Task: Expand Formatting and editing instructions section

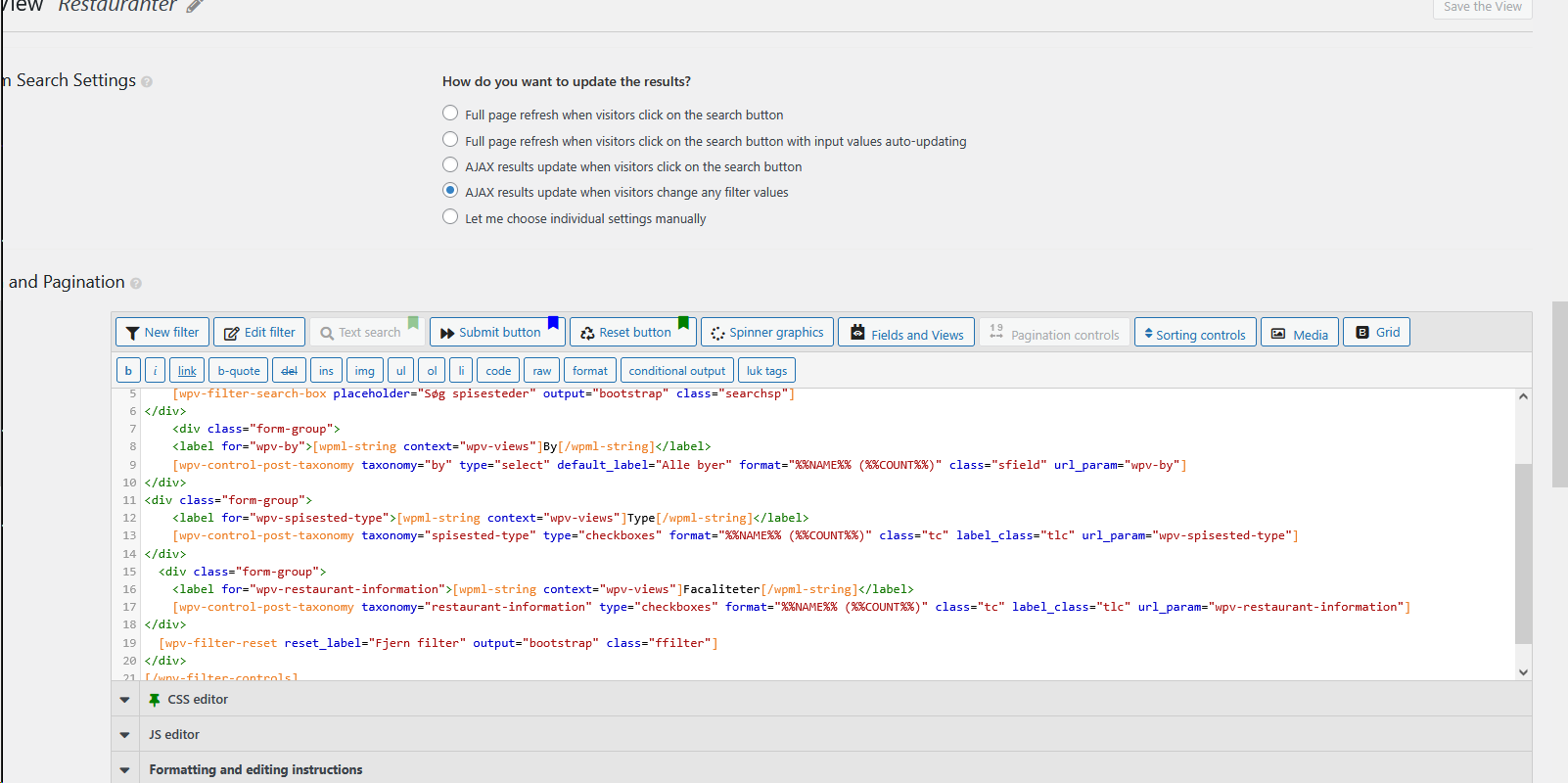Action: click(x=125, y=770)
